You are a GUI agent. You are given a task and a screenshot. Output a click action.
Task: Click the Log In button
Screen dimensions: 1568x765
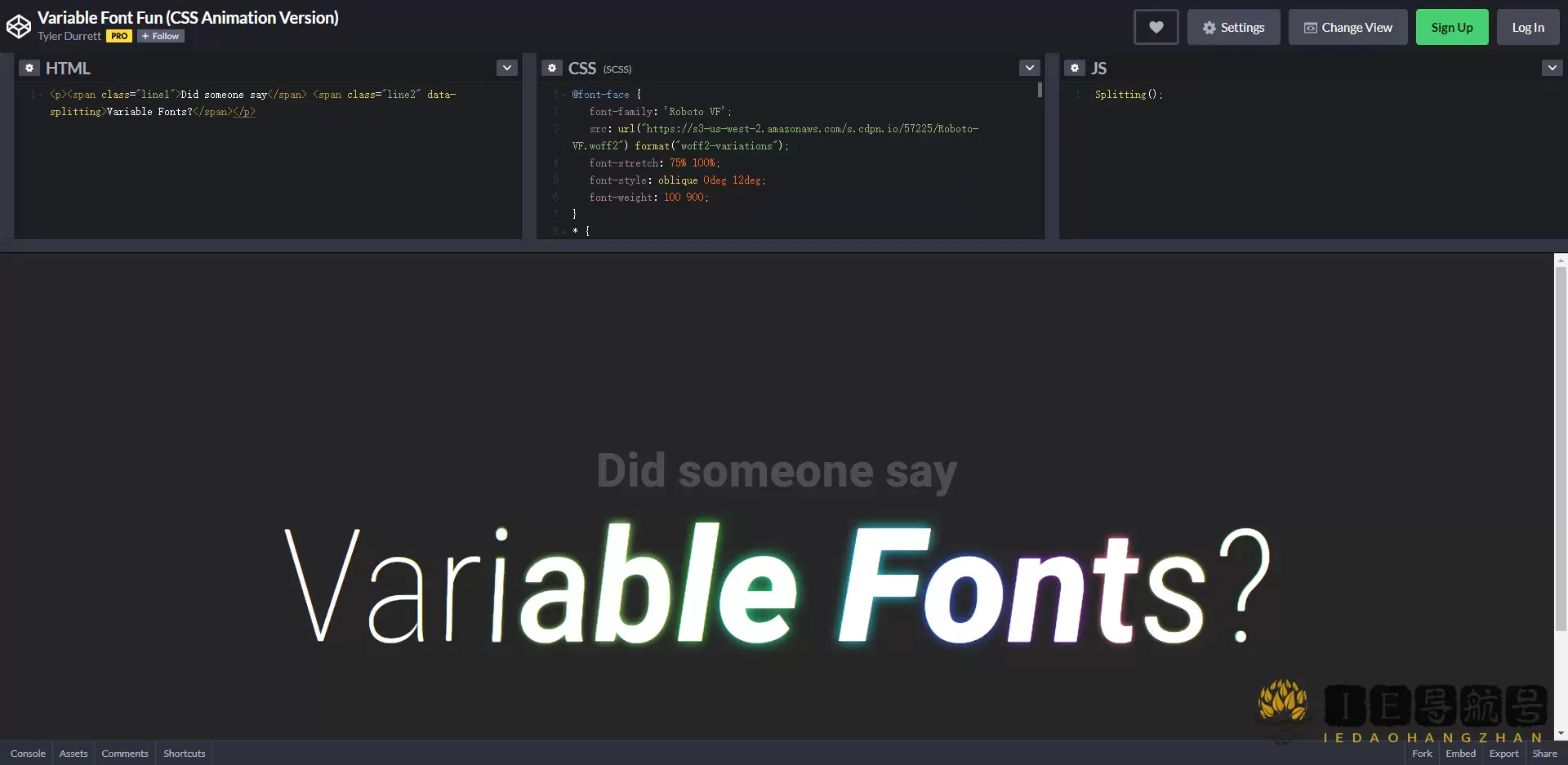coord(1528,27)
